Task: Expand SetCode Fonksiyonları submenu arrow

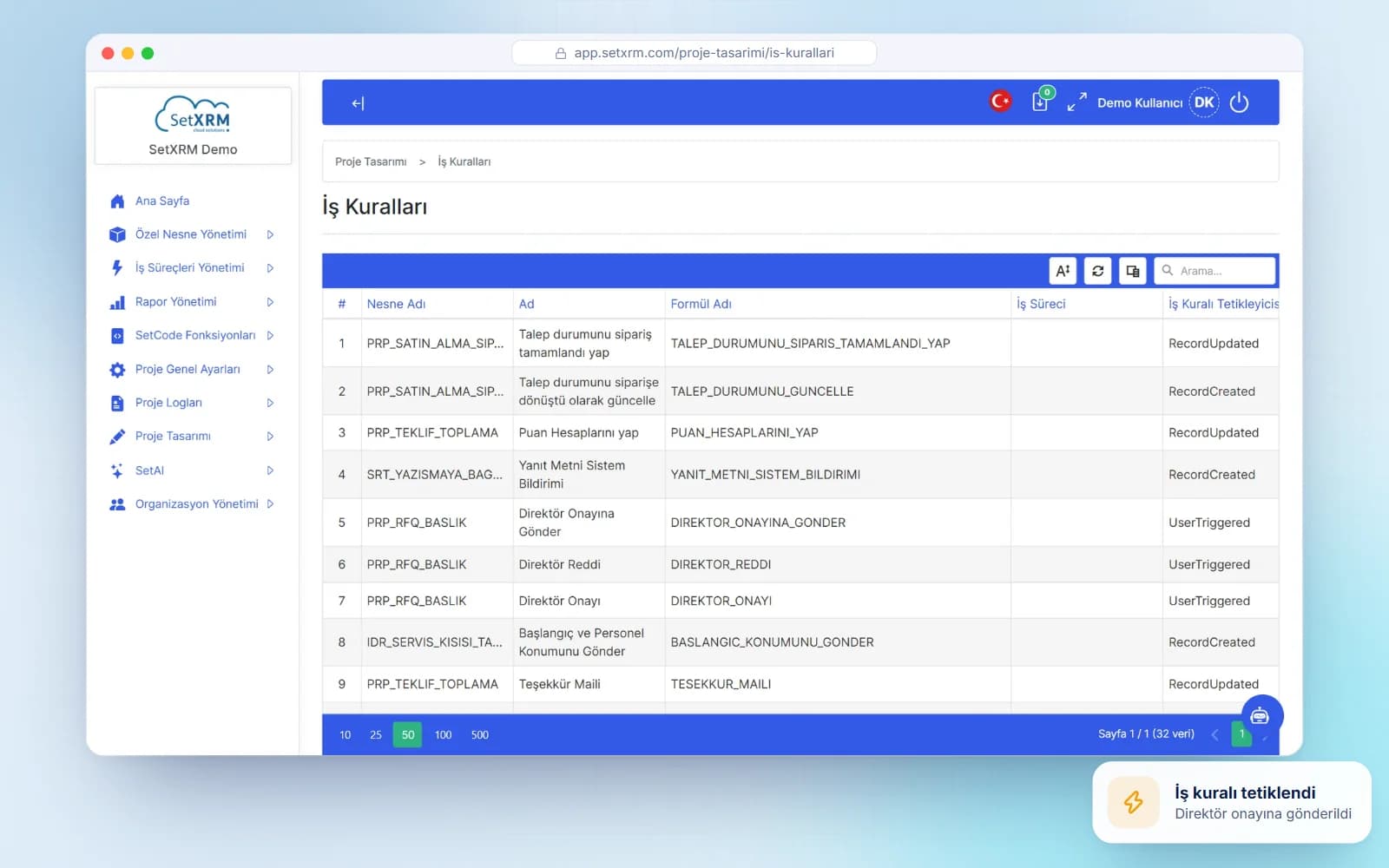Action: click(270, 335)
